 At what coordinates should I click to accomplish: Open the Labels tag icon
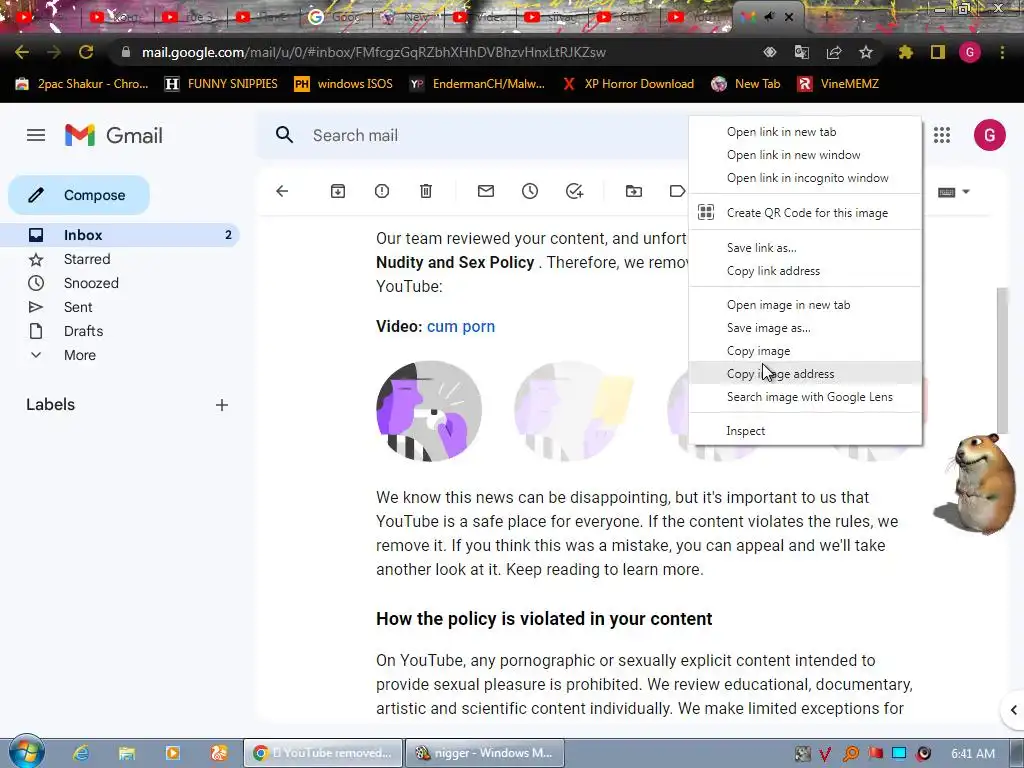(677, 191)
